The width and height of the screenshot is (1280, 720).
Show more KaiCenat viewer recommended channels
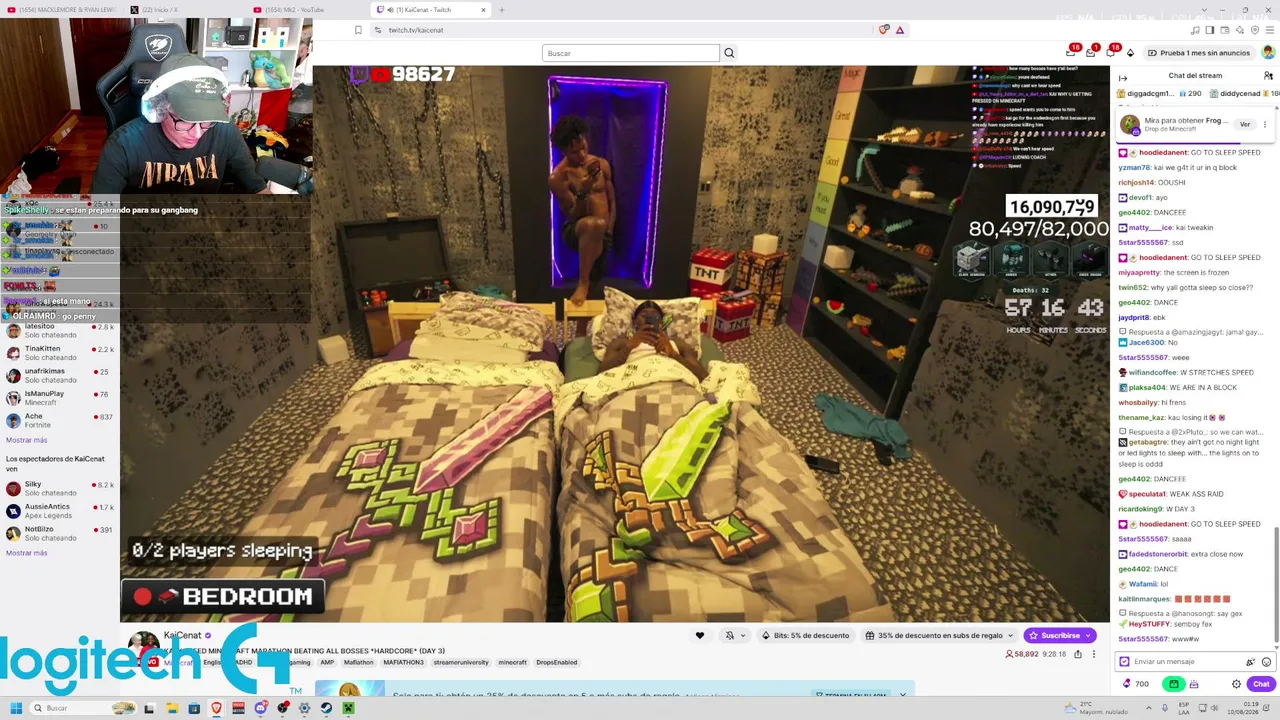(x=26, y=553)
